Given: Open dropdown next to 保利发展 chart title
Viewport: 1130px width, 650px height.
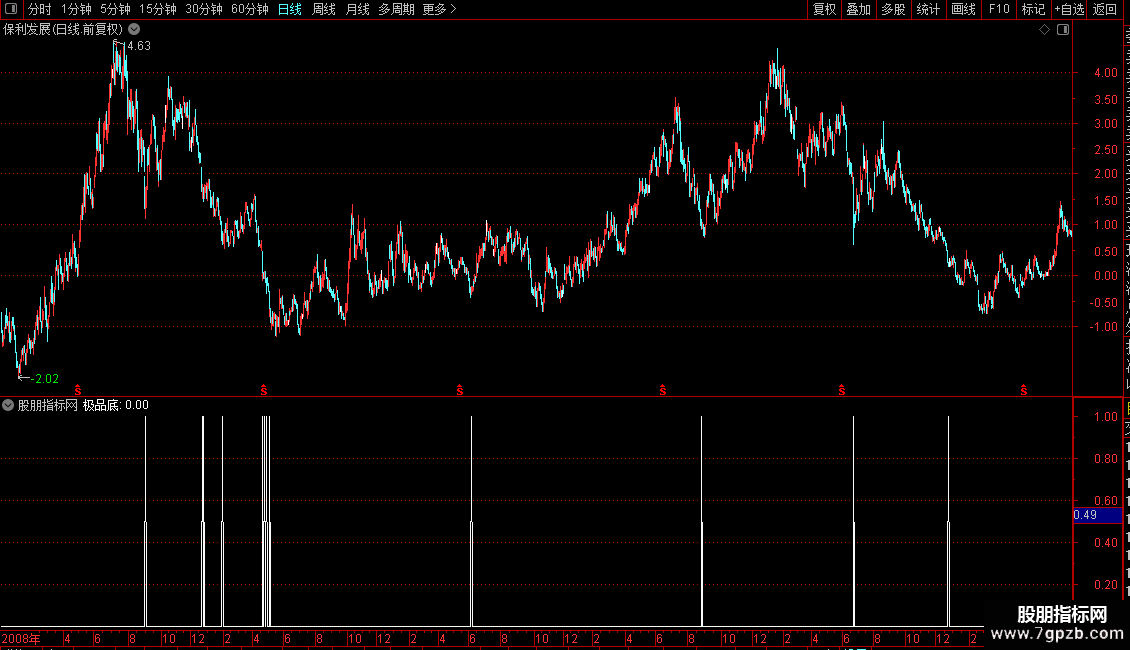Looking at the screenshot, I should 134,30.
